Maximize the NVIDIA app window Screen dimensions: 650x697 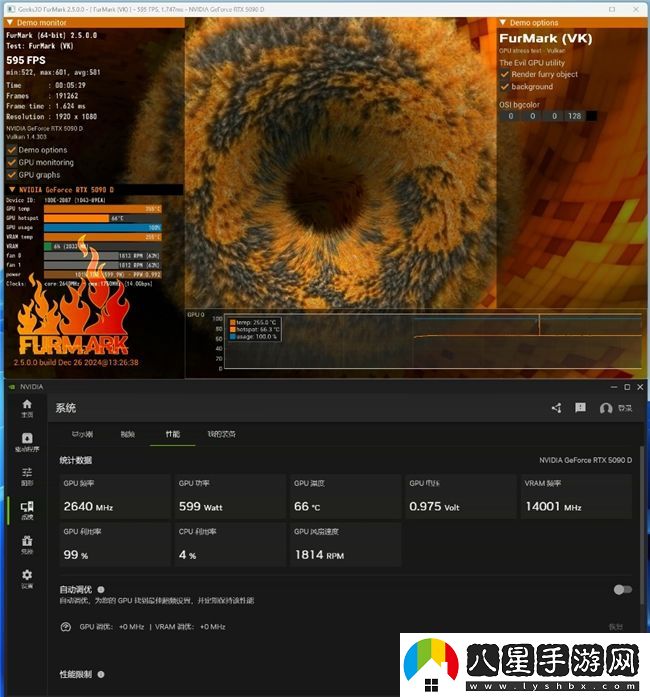coord(627,387)
